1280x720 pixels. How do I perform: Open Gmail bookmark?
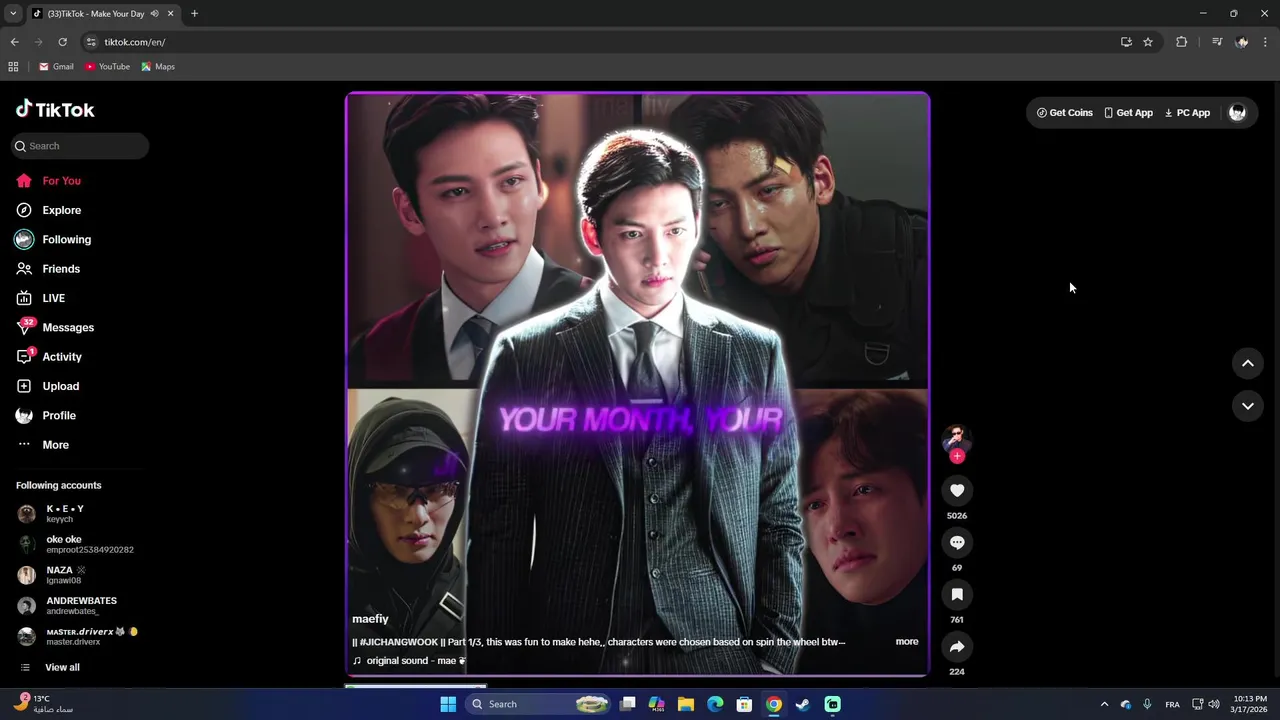56,67
